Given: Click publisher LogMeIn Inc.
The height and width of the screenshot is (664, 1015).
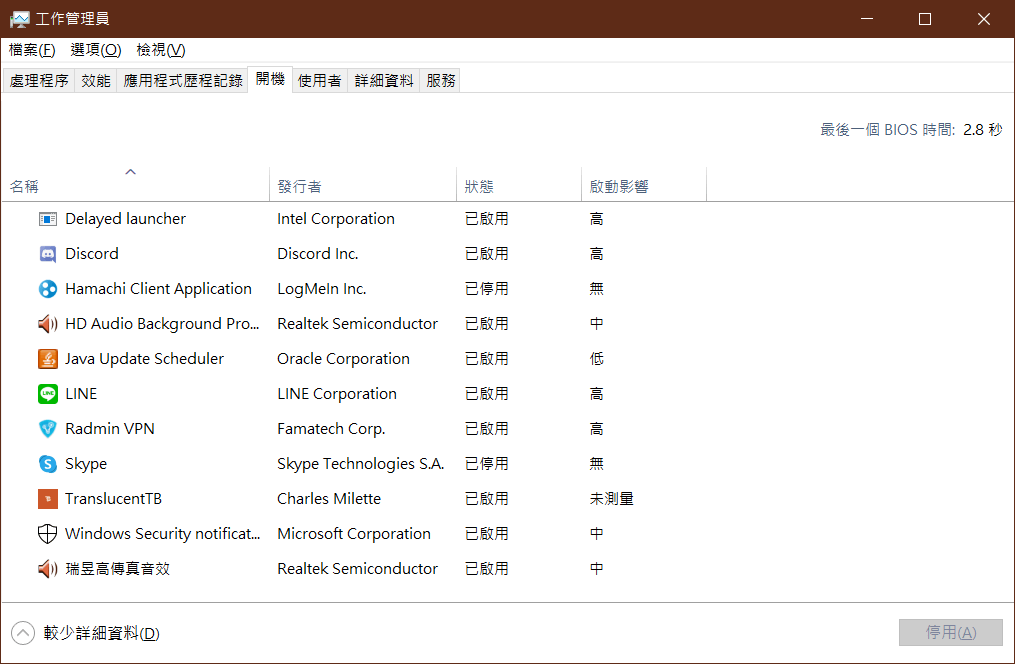Looking at the screenshot, I should pos(322,289).
